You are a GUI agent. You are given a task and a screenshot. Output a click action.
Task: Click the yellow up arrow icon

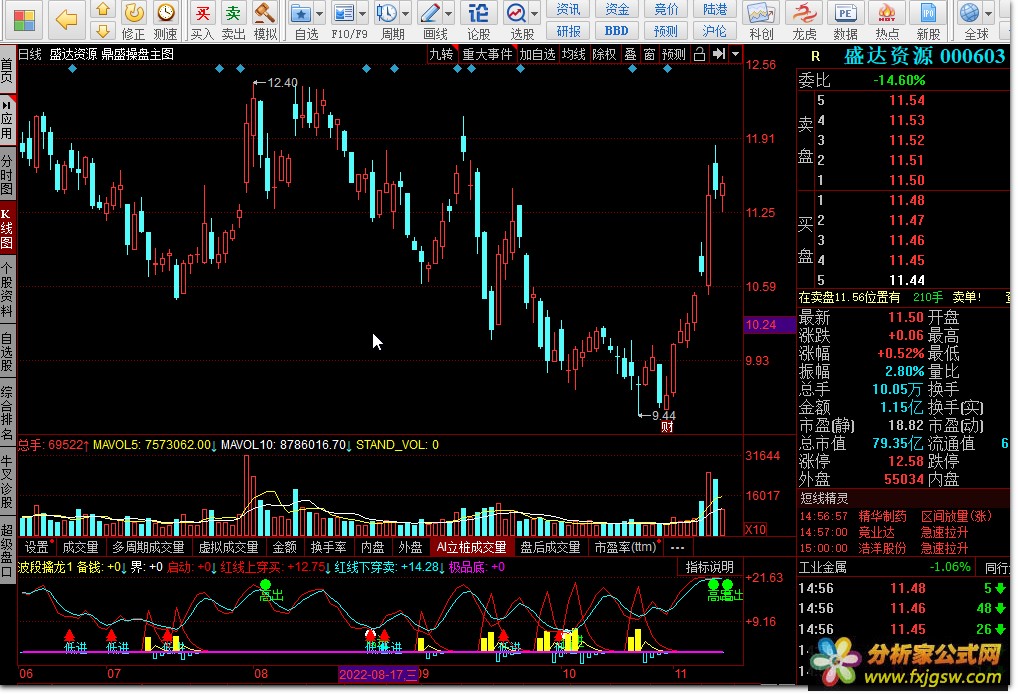click(103, 9)
